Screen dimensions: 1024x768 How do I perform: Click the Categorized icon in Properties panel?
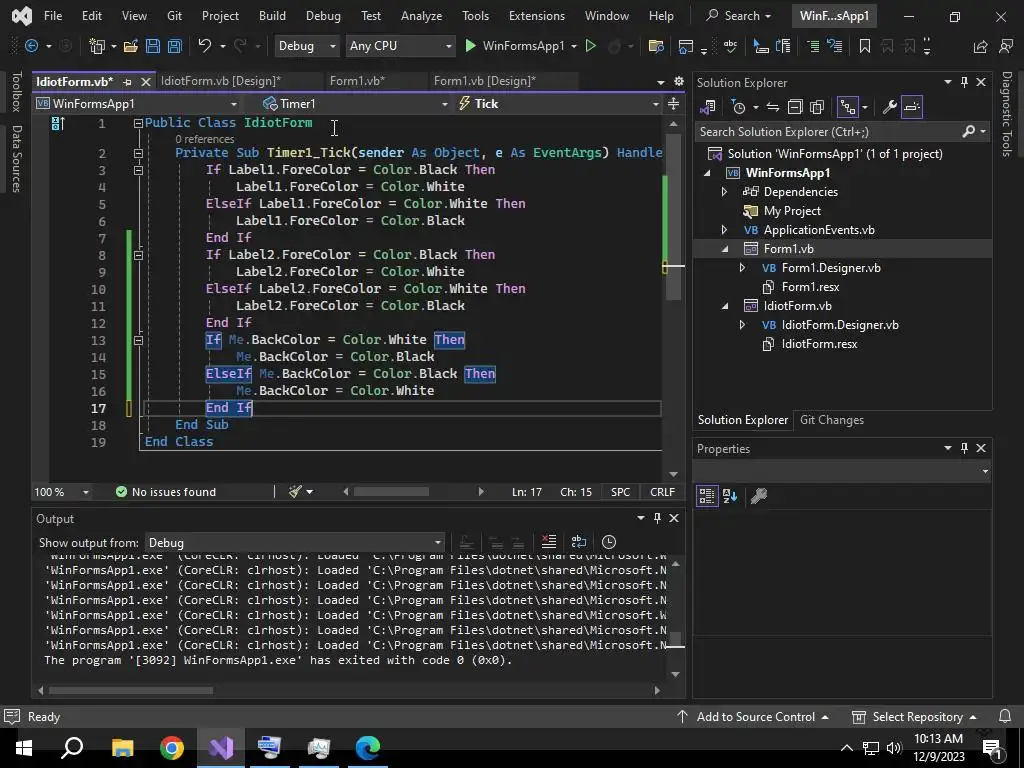point(707,496)
